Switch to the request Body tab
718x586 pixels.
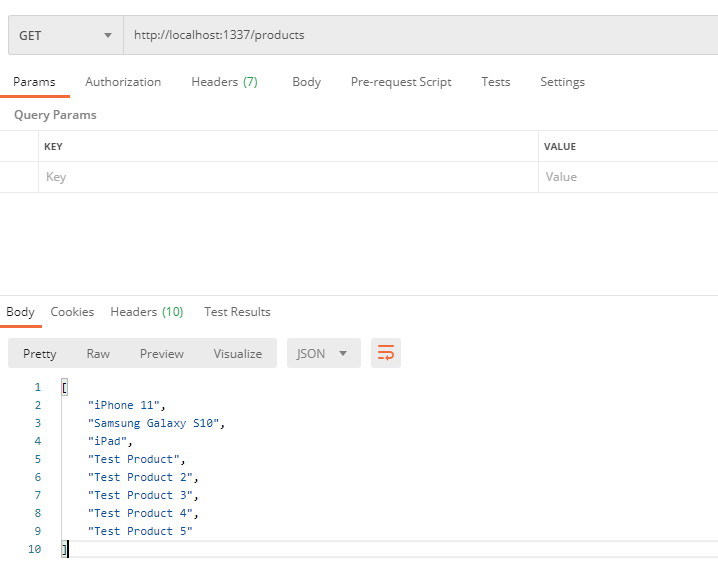tap(306, 82)
